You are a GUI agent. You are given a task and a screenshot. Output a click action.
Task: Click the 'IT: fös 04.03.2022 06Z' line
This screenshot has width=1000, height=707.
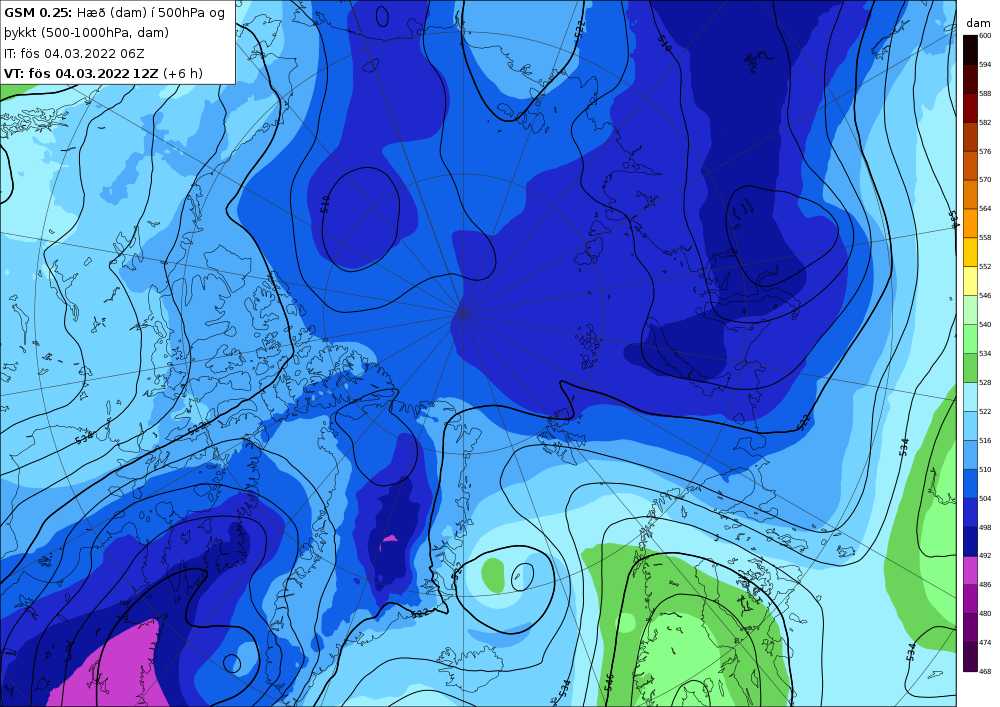(74, 53)
